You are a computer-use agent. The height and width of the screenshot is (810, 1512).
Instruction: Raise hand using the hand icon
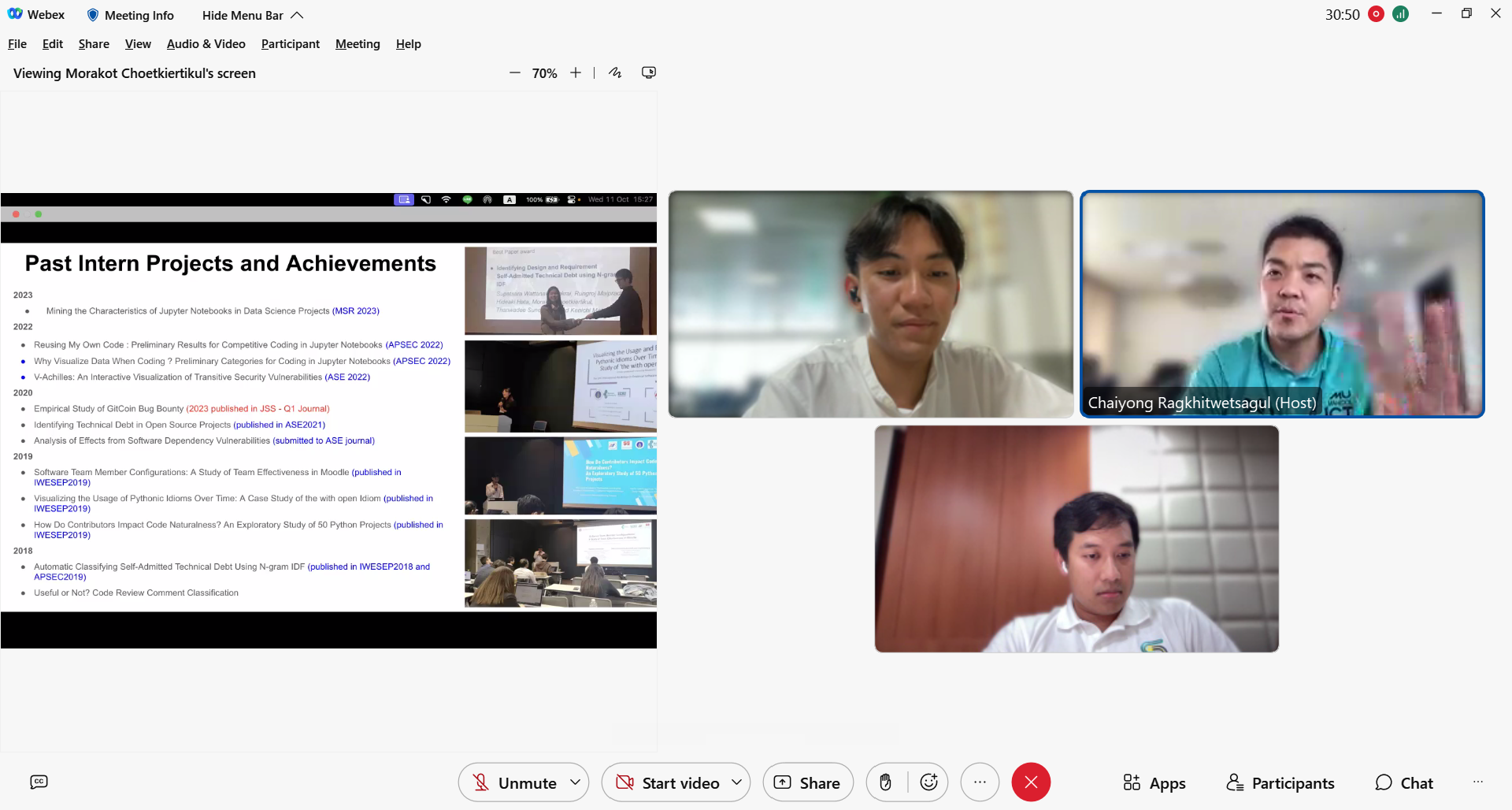[886, 782]
